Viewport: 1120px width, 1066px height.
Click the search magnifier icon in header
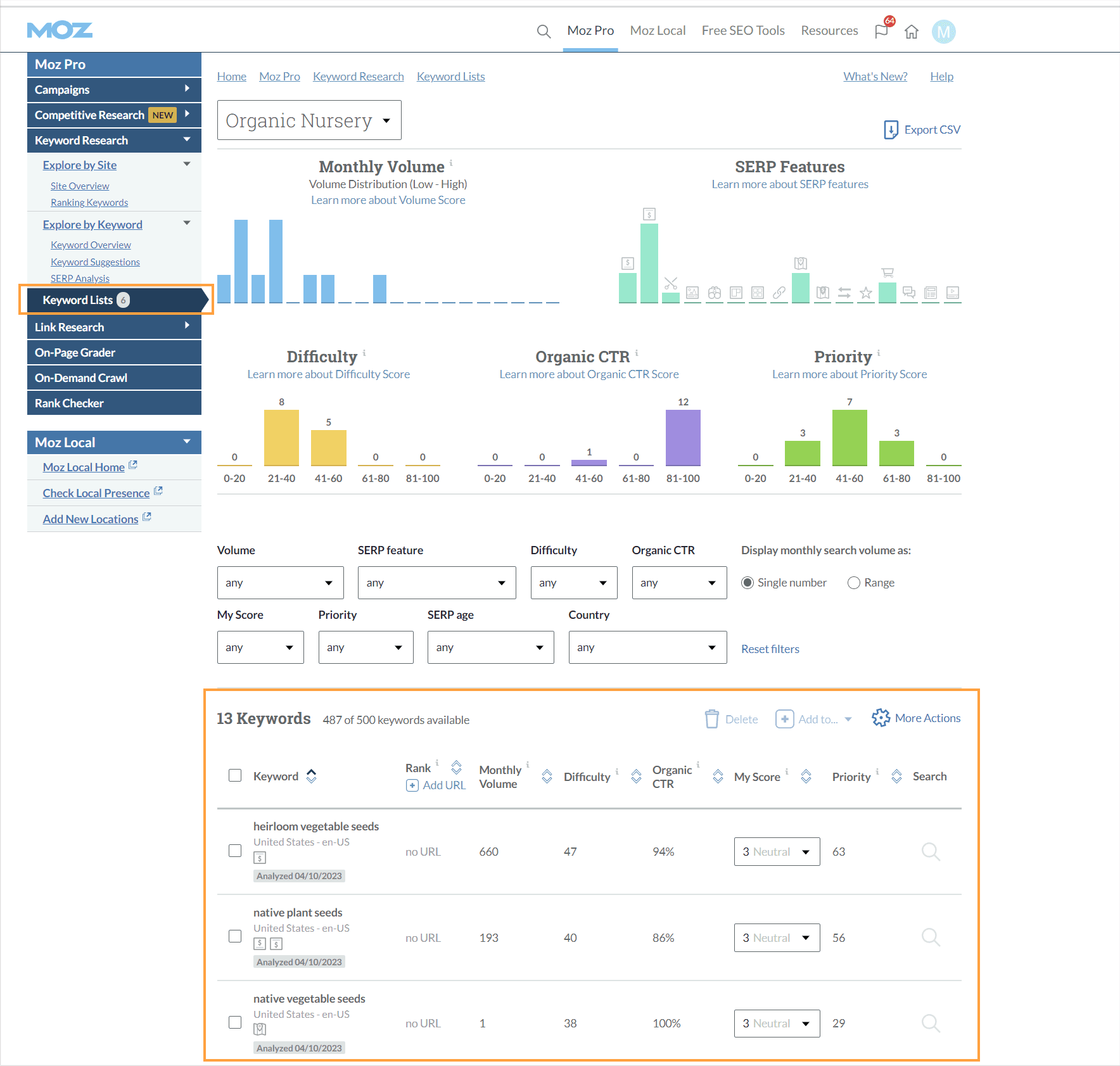(544, 31)
